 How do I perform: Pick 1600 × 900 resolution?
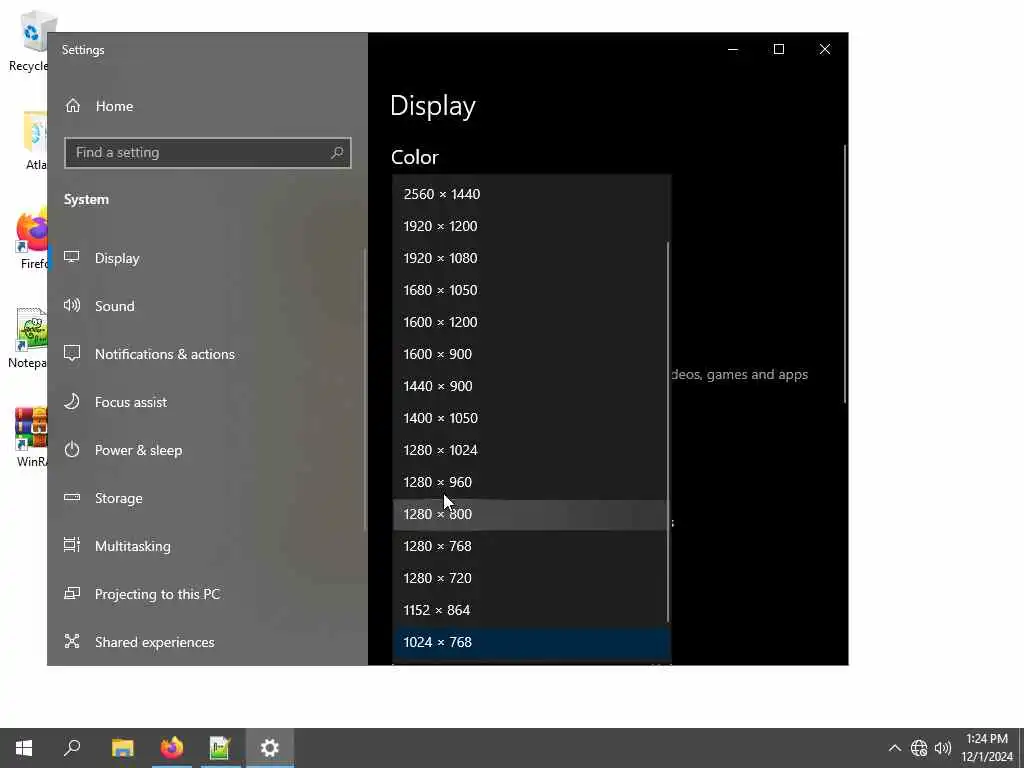532,354
